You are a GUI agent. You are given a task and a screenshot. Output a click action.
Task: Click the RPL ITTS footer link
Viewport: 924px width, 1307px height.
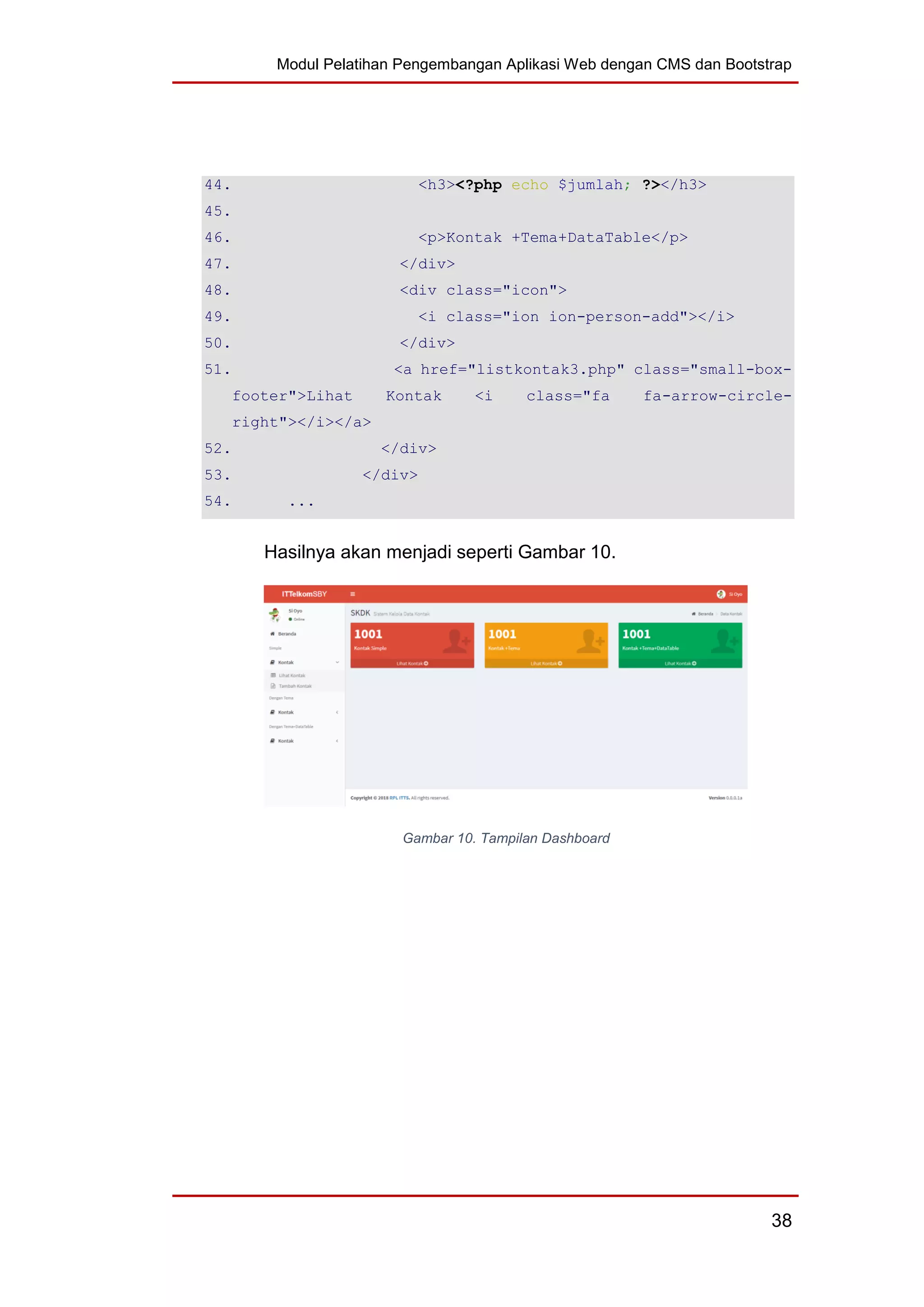[x=399, y=797]
